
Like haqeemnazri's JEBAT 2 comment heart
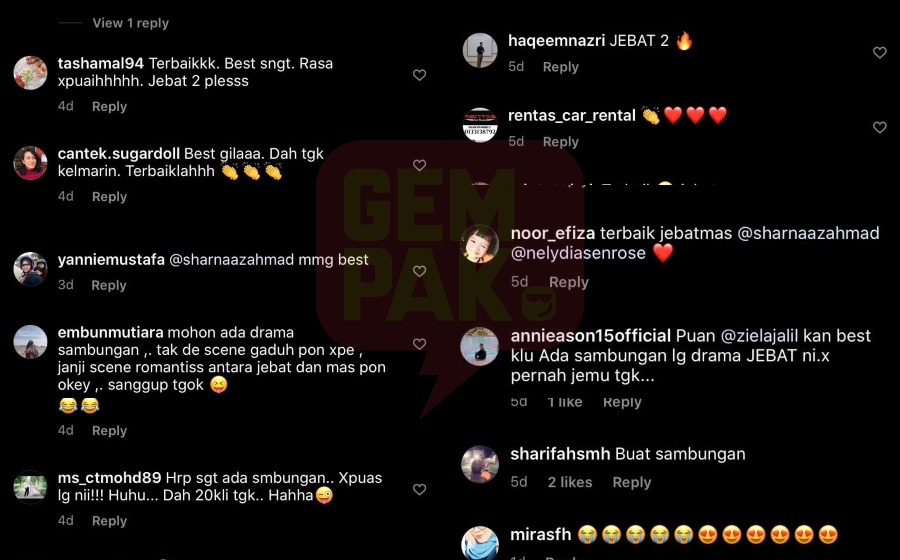(x=880, y=53)
